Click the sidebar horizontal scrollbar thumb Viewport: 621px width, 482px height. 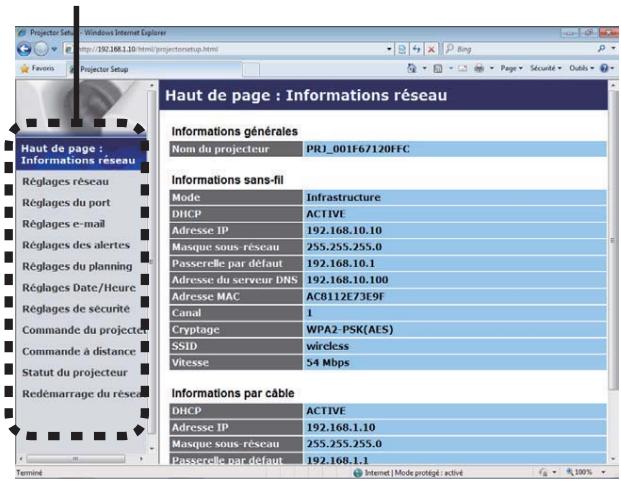76,459
